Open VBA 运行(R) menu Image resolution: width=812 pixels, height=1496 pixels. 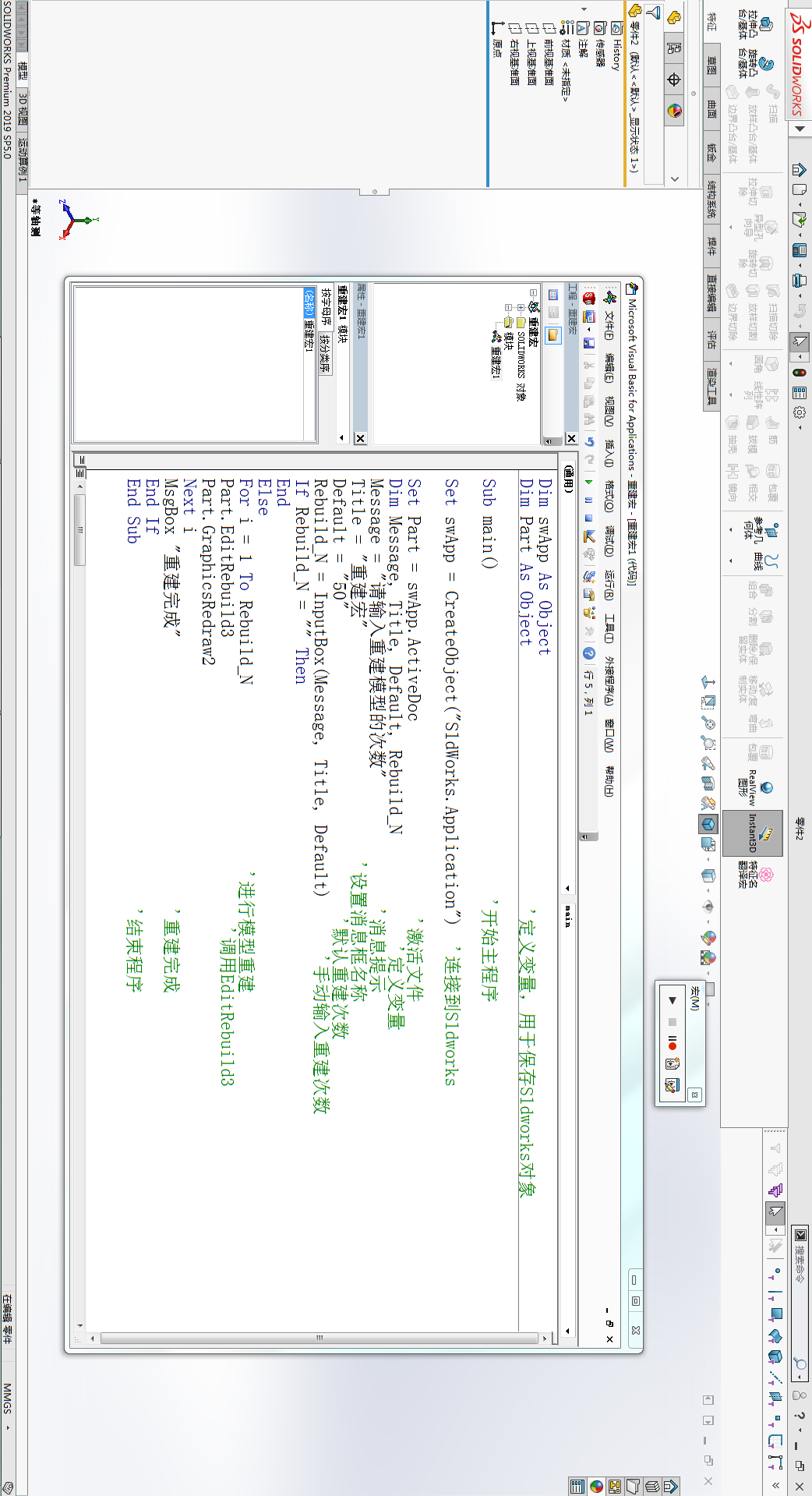coord(609,585)
